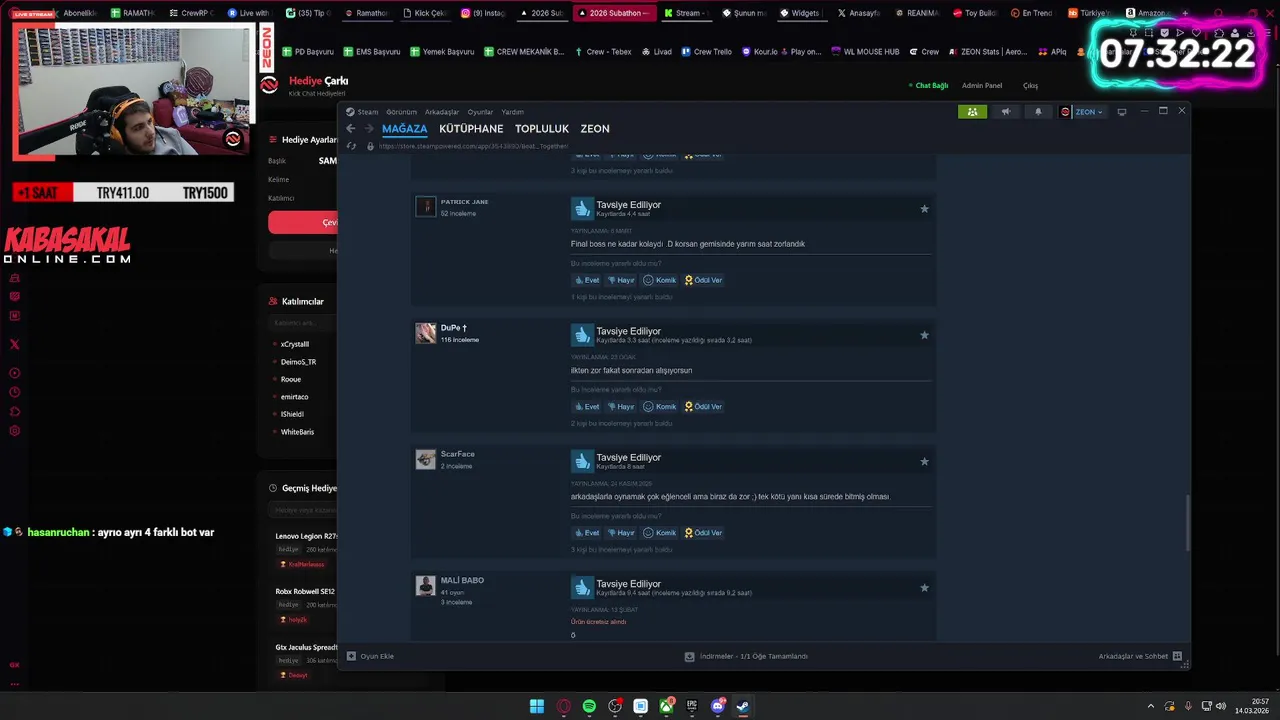The image size is (1280, 720).
Task: Show hidden system tray icons chevron
Action: (x=1150, y=706)
